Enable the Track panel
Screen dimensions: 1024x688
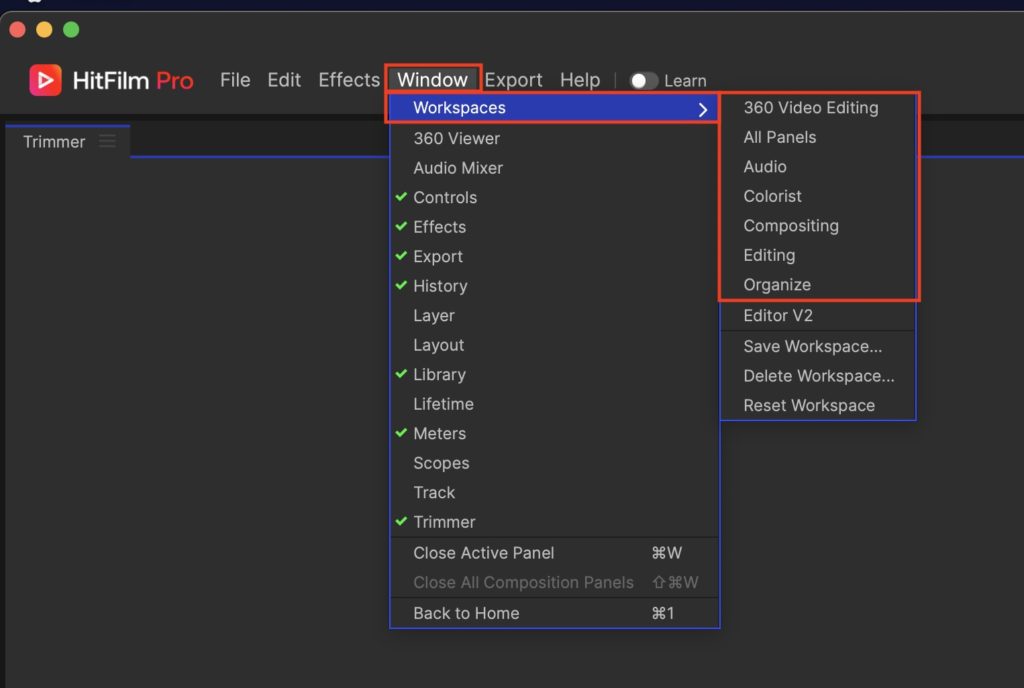(554, 492)
